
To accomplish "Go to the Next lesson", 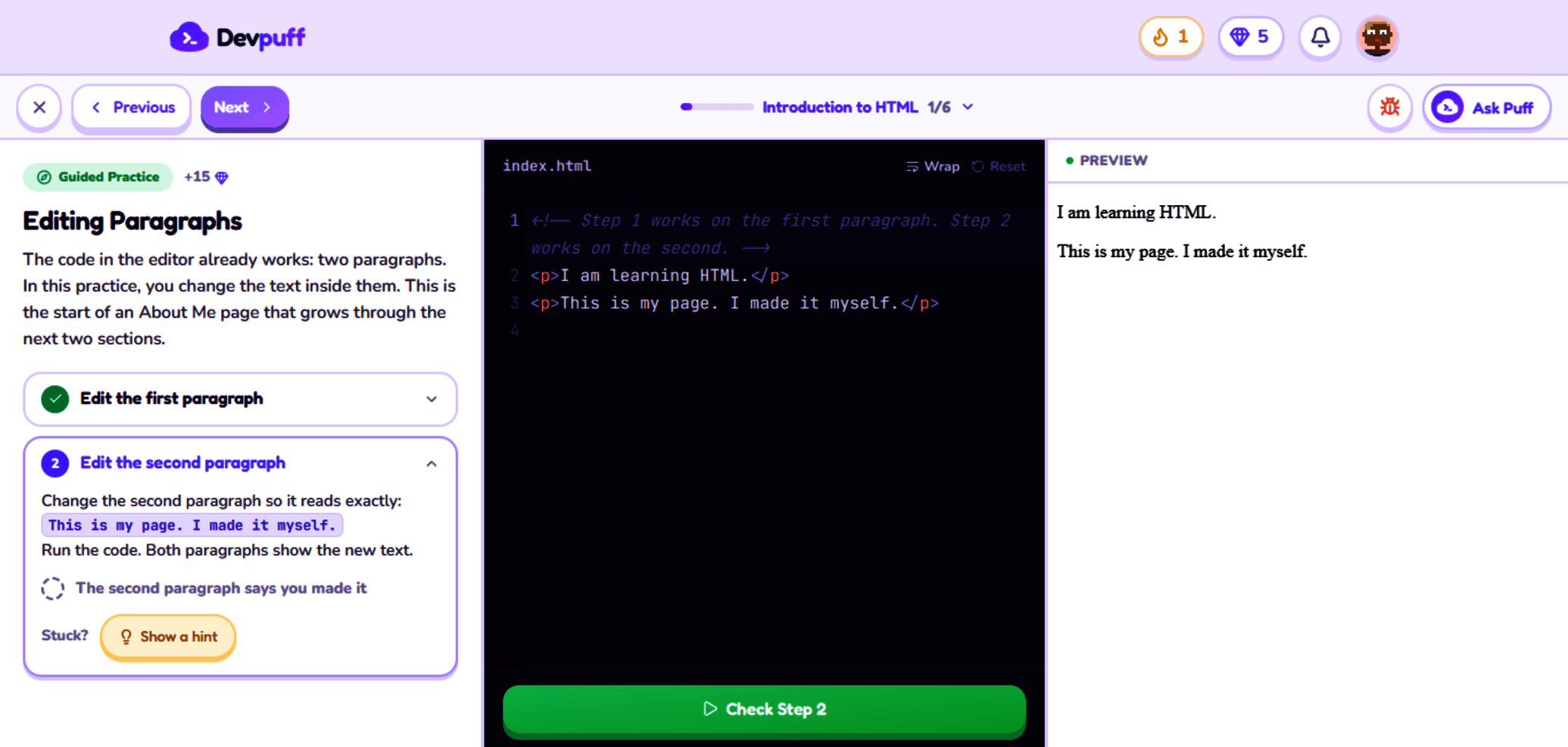I will (x=244, y=107).
